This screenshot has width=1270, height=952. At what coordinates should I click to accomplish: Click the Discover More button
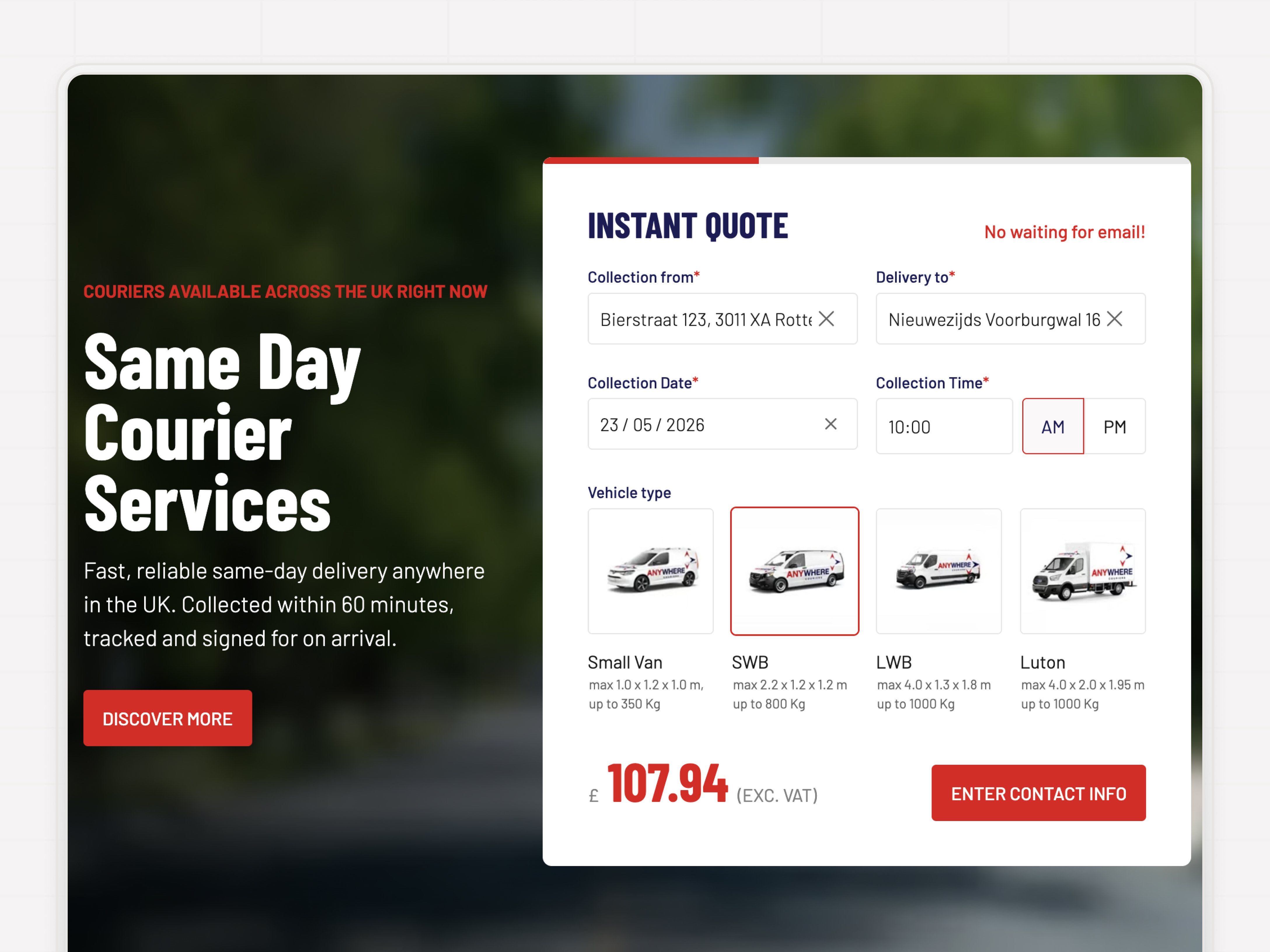pyautogui.click(x=168, y=718)
